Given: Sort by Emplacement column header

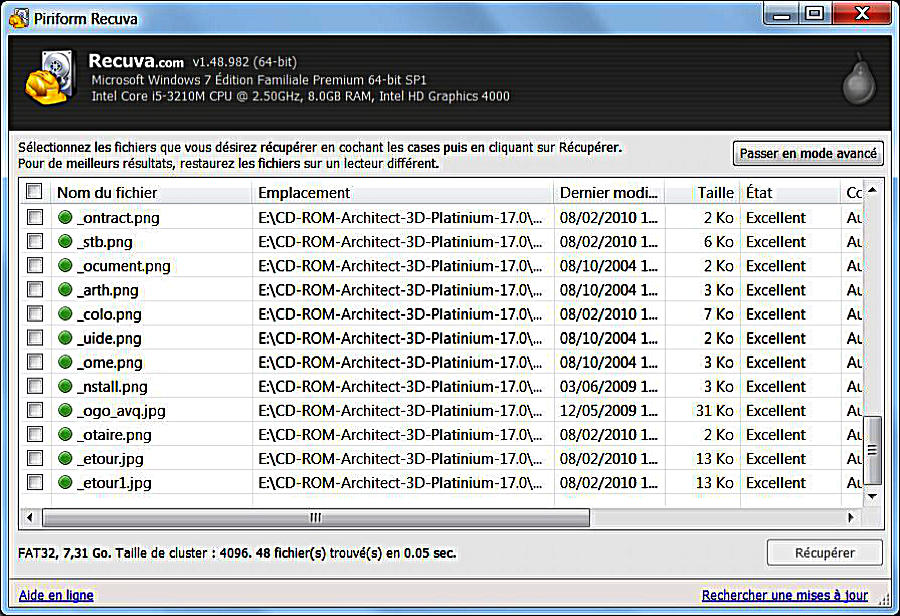Looking at the screenshot, I should 402,193.
